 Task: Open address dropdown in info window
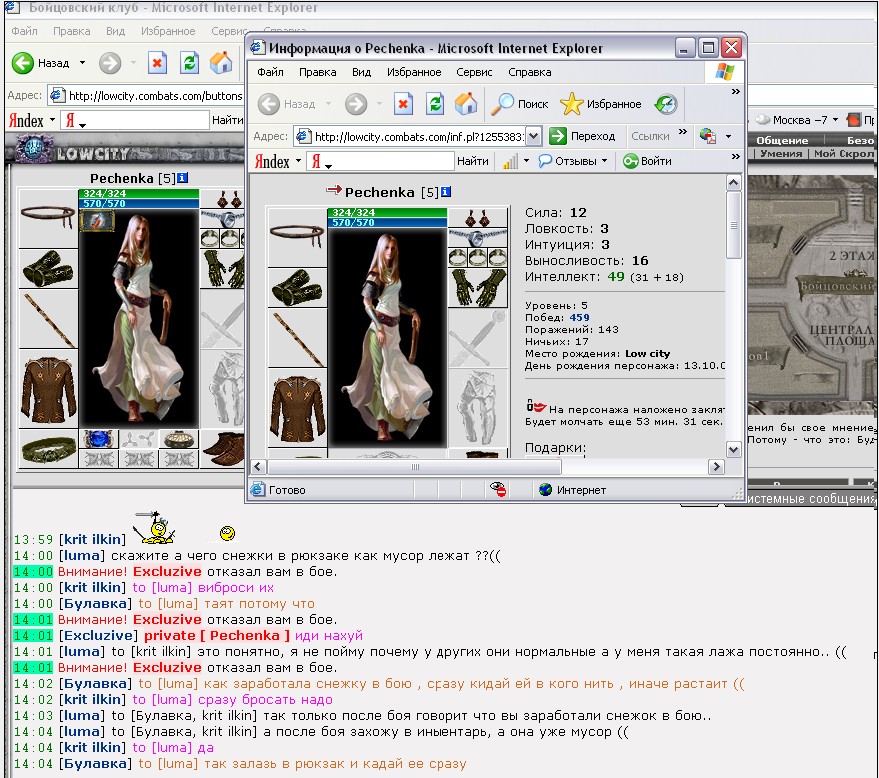pyautogui.click(x=534, y=136)
